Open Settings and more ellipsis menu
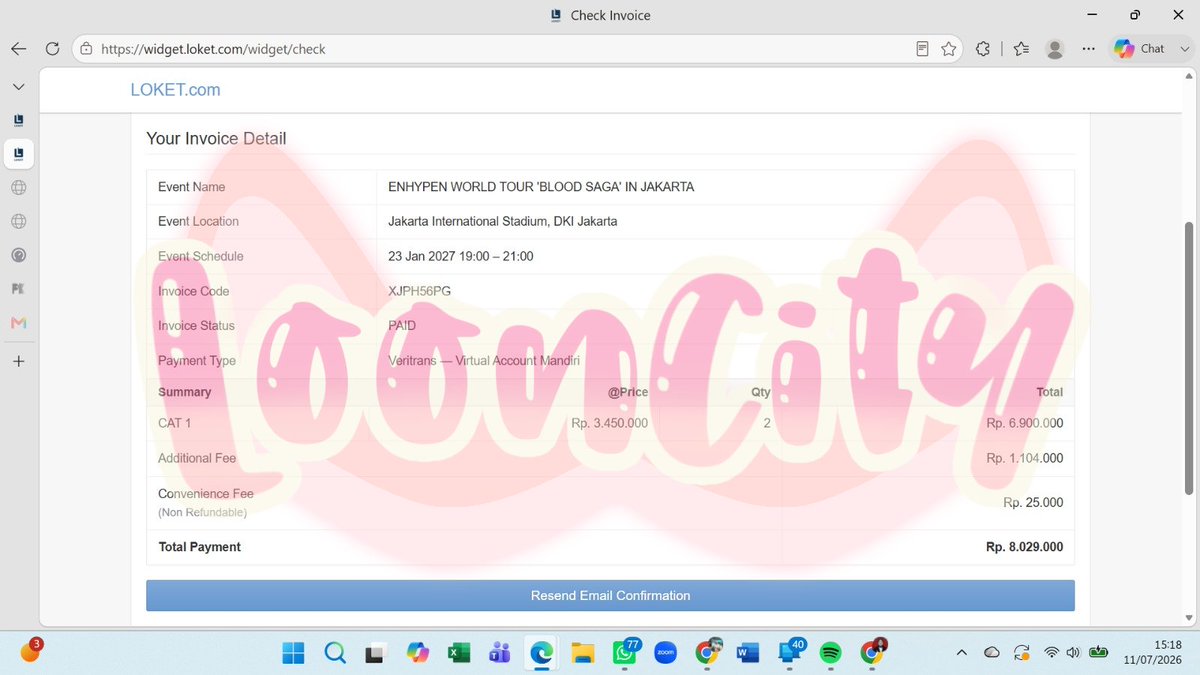This screenshot has height=675, width=1200. 1089,49
